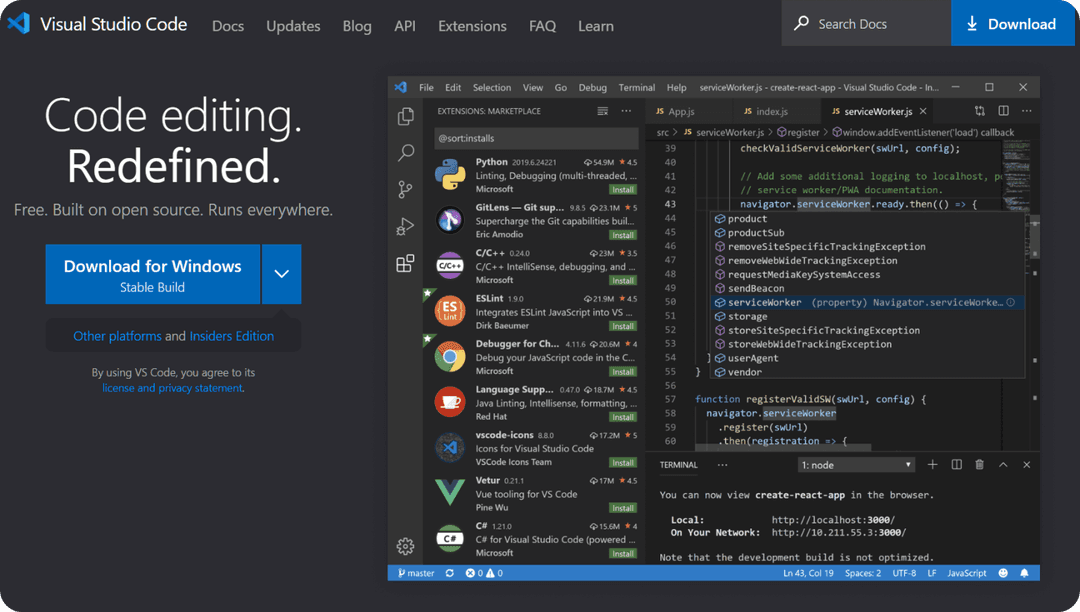Open the Explorer icon in activity bar
The width and height of the screenshot is (1080, 612).
(x=405, y=117)
